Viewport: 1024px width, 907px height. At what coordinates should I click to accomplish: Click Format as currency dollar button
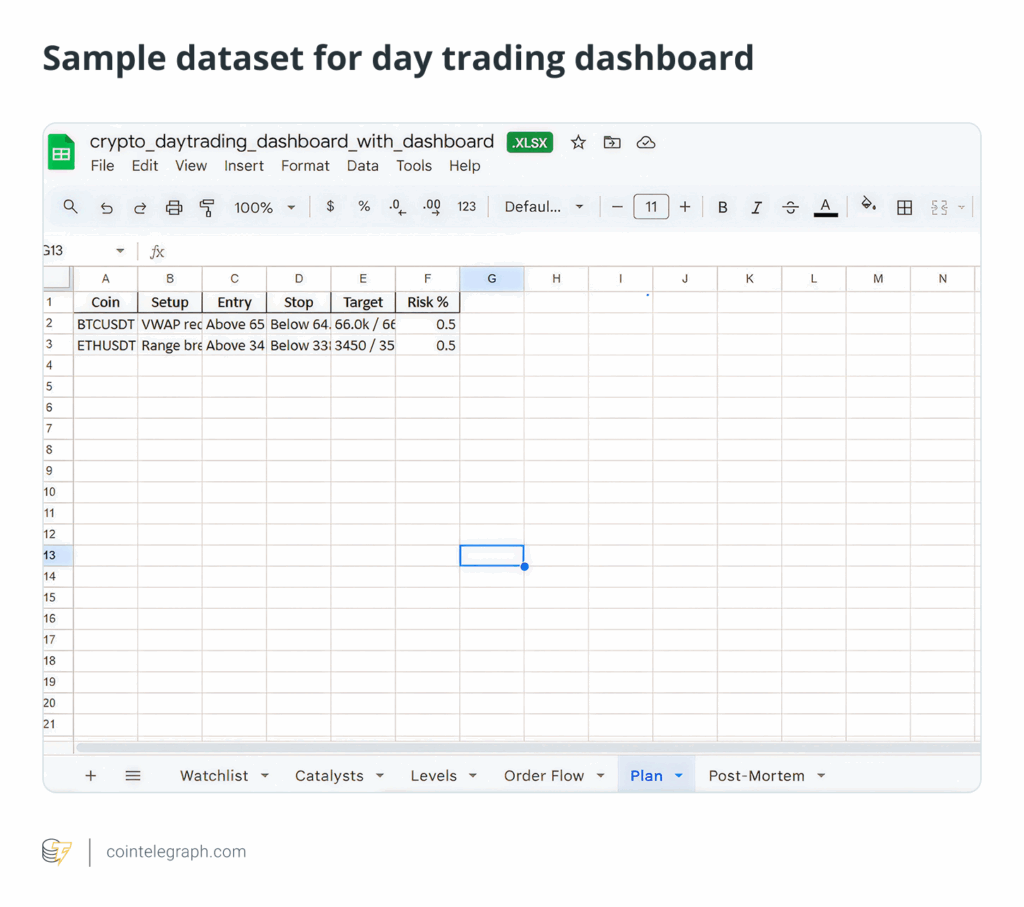click(x=330, y=207)
